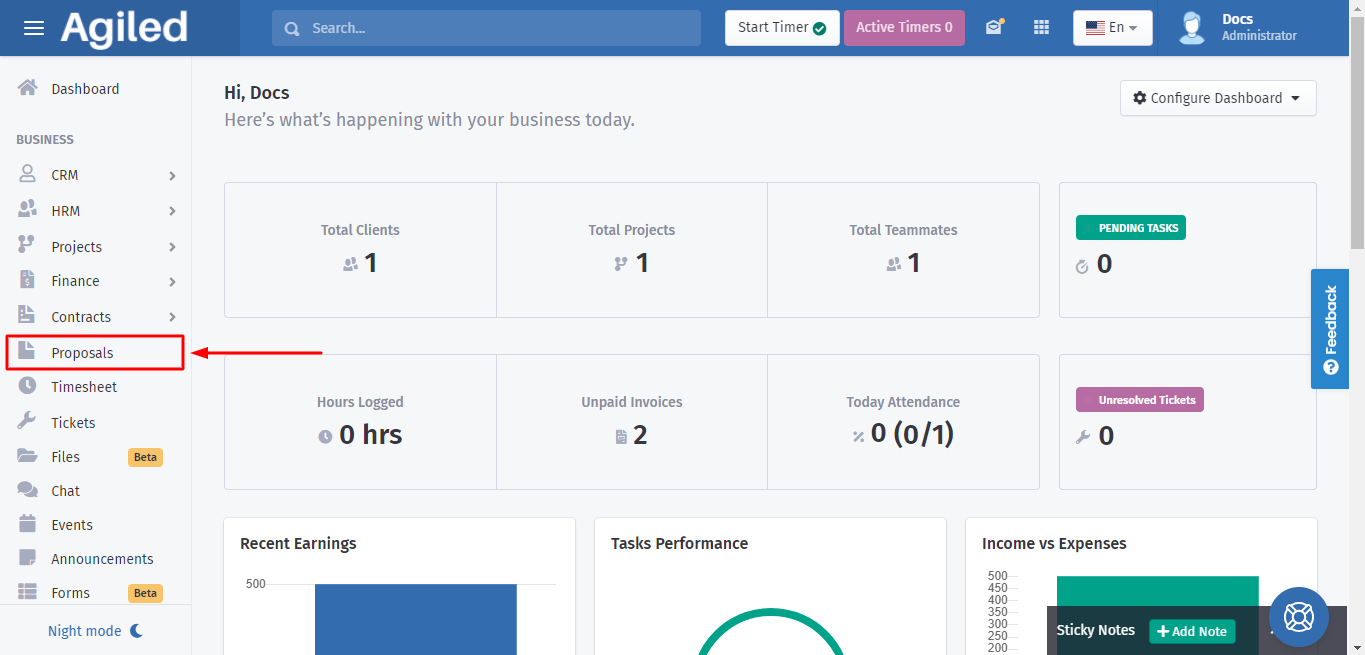1365x655 pixels.
Task: Expand the Contracts submenu chevron
Action: coord(173,317)
